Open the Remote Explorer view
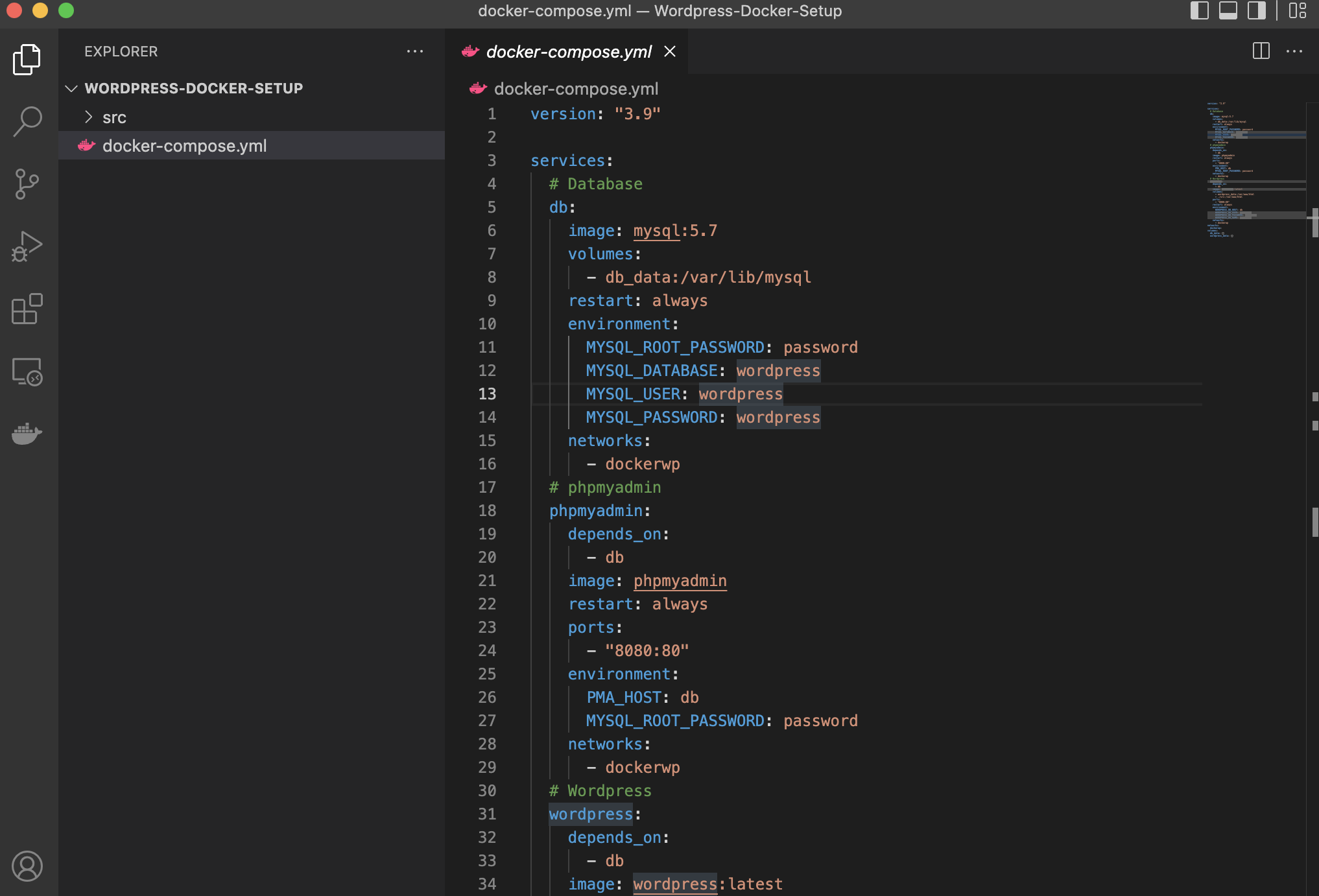The width and height of the screenshot is (1319, 896). point(27,371)
